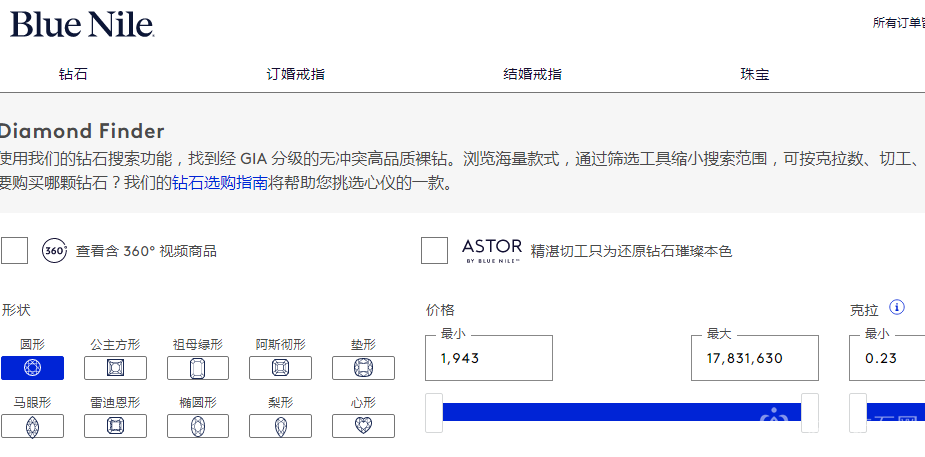Select the 马眼形 marquise shape icon
Image resolution: width=925 pixels, height=457 pixels.
pyautogui.click(x=32, y=426)
